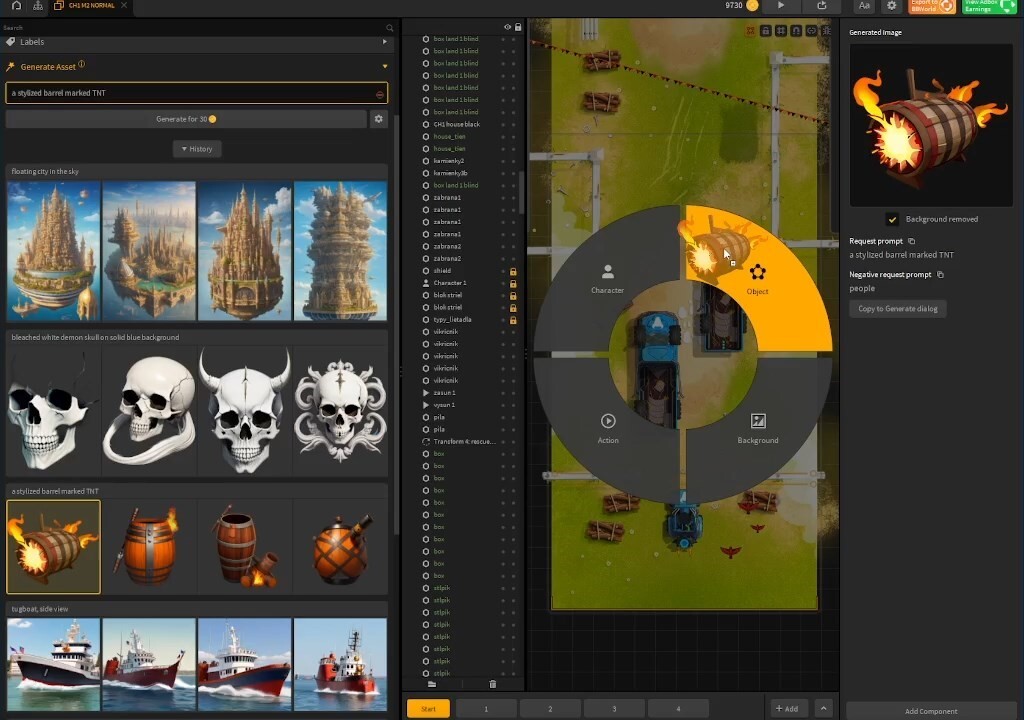Image resolution: width=1024 pixels, height=720 pixels.
Task: Open settings gear next to Generate button
Action: [378, 119]
